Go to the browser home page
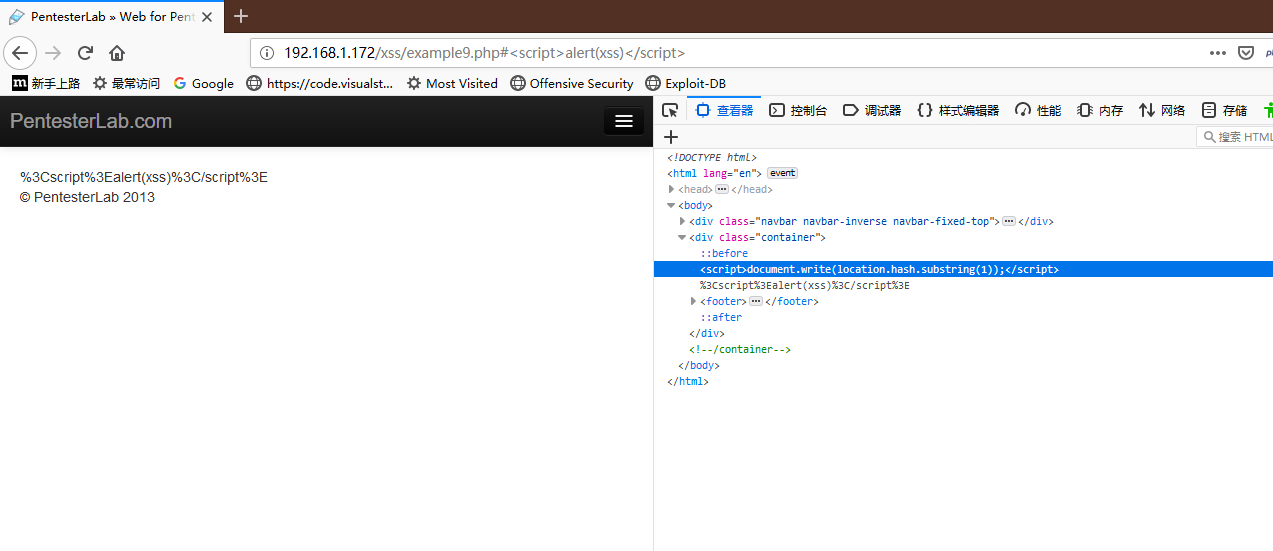The width and height of the screenshot is (1273, 551). coord(117,53)
